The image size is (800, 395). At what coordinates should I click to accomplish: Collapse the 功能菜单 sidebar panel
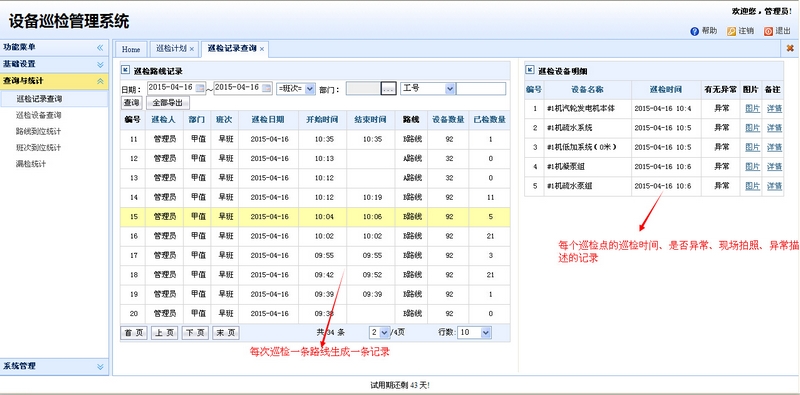(x=100, y=47)
